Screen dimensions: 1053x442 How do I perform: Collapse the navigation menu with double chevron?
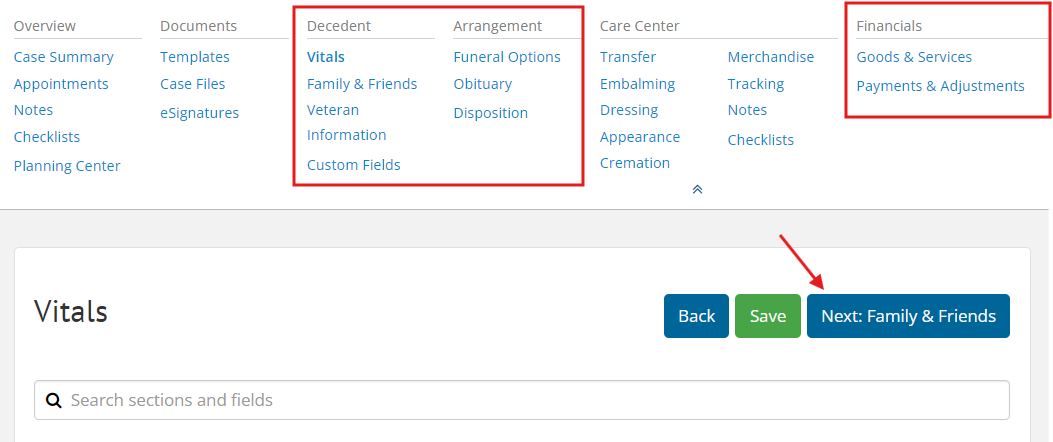click(697, 189)
